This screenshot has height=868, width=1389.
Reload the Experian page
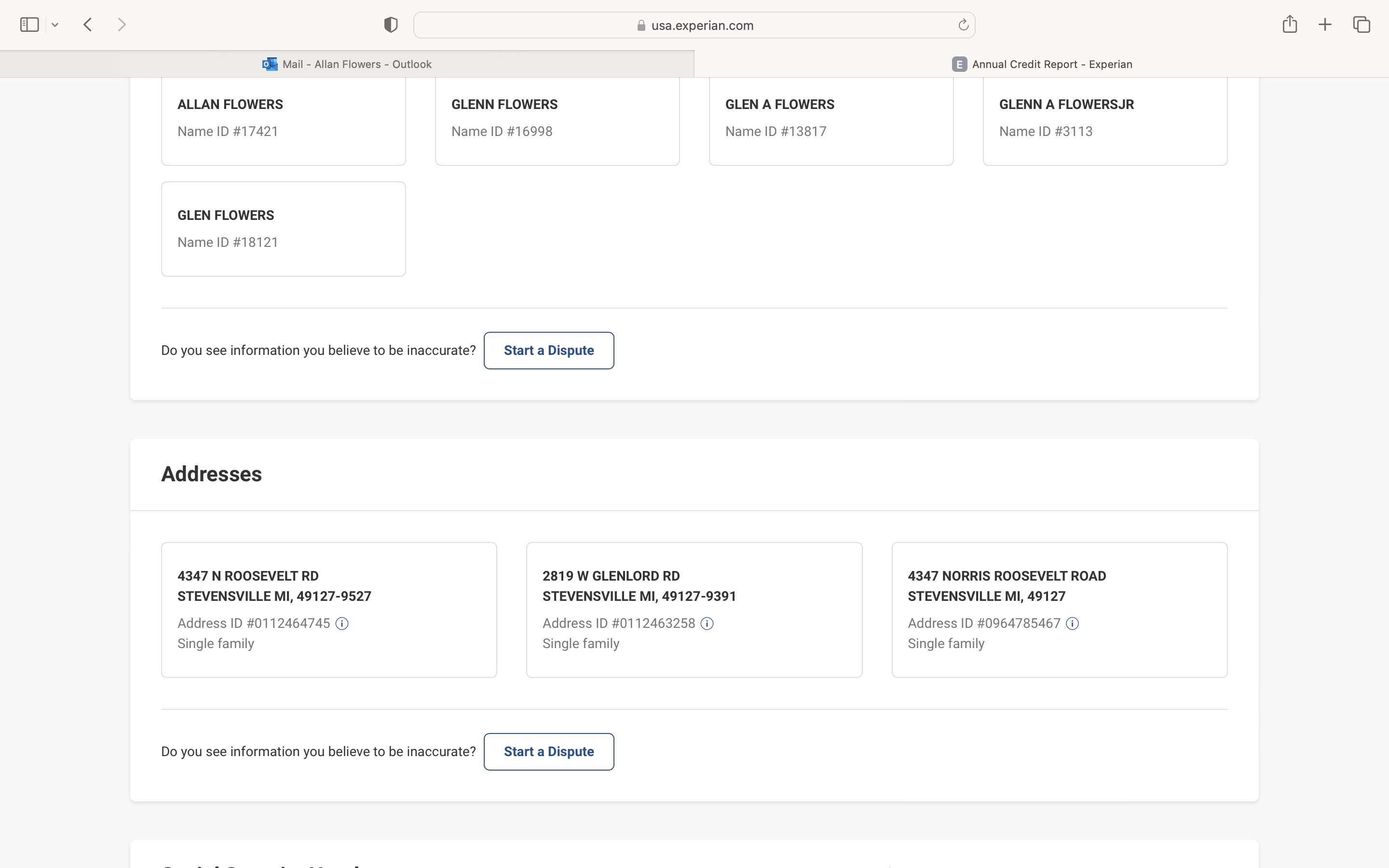(x=963, y=25)
